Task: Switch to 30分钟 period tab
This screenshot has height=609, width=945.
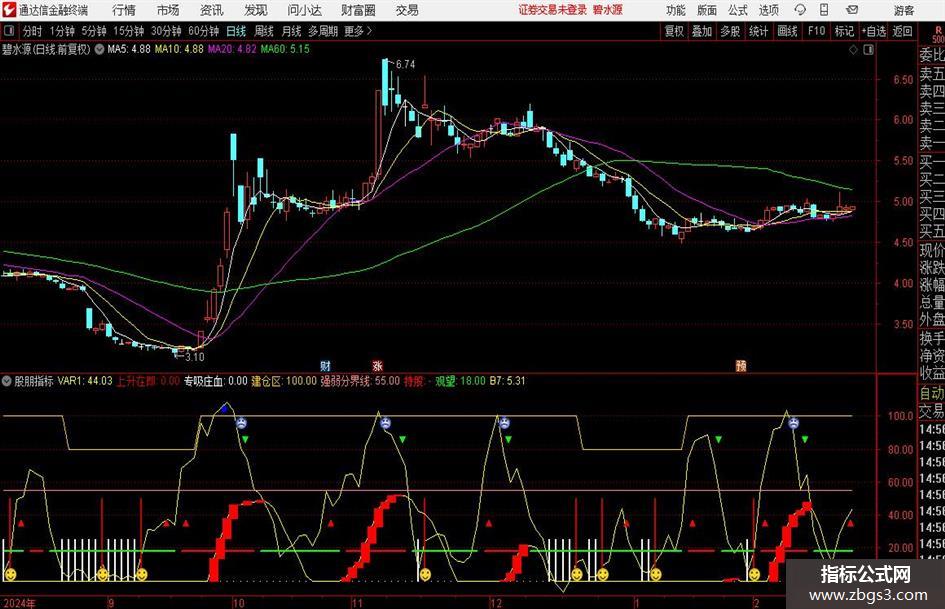Action: [x=166, y=31]
